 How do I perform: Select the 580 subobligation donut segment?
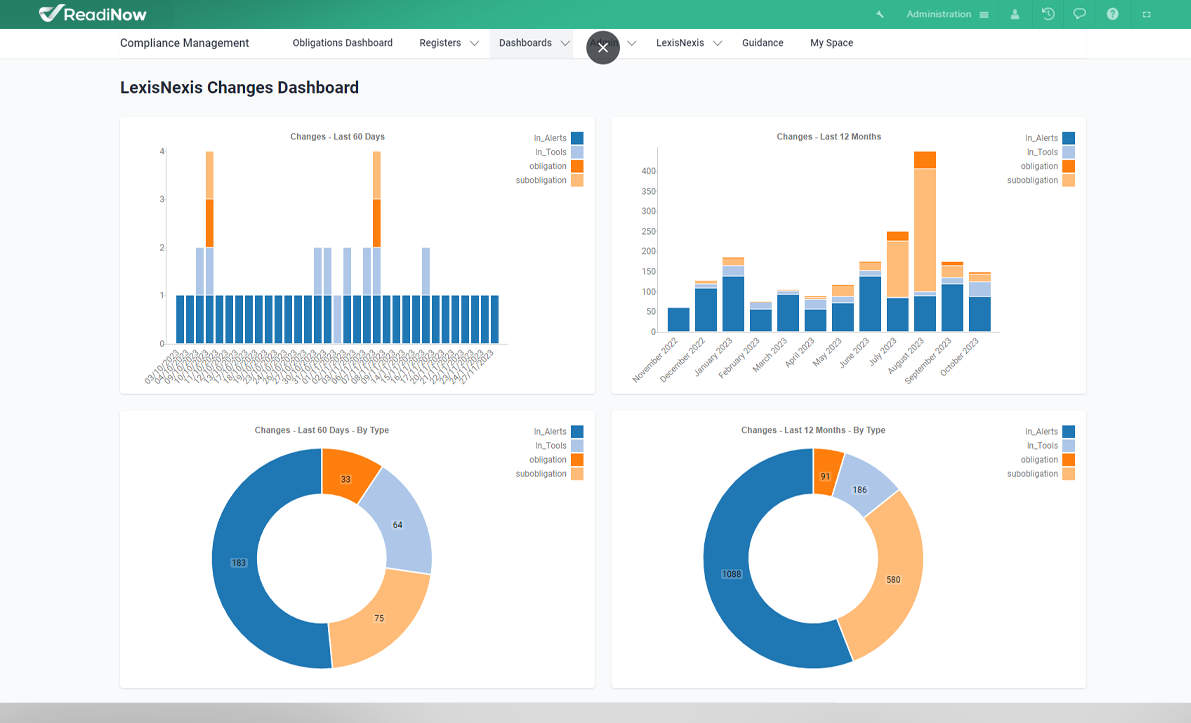(894, 579)
